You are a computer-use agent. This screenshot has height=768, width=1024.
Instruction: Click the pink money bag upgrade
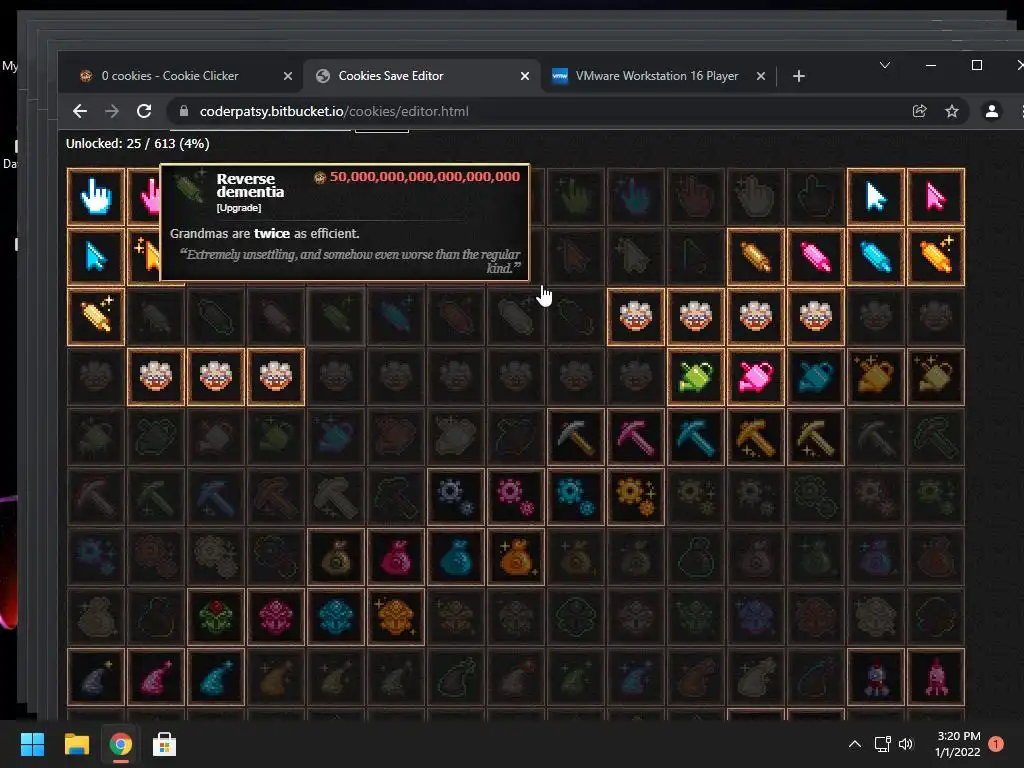tap(396, 557)
